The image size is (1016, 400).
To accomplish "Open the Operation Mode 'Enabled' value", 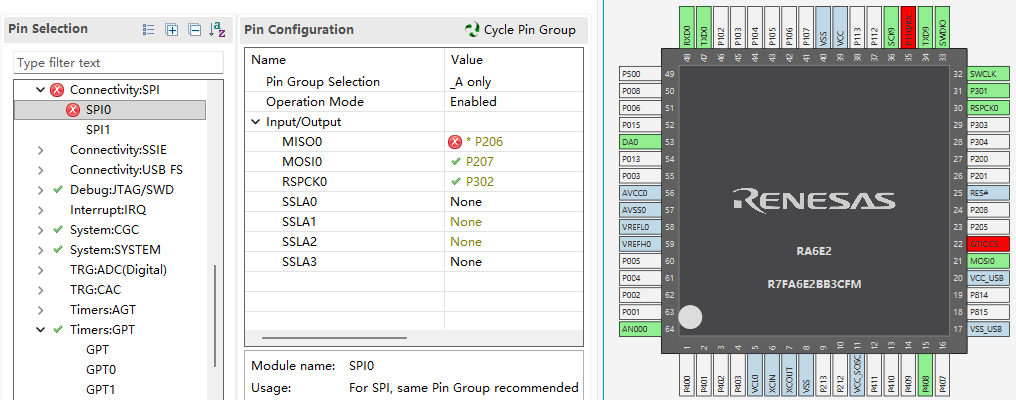I will click(x=514, y=102).
